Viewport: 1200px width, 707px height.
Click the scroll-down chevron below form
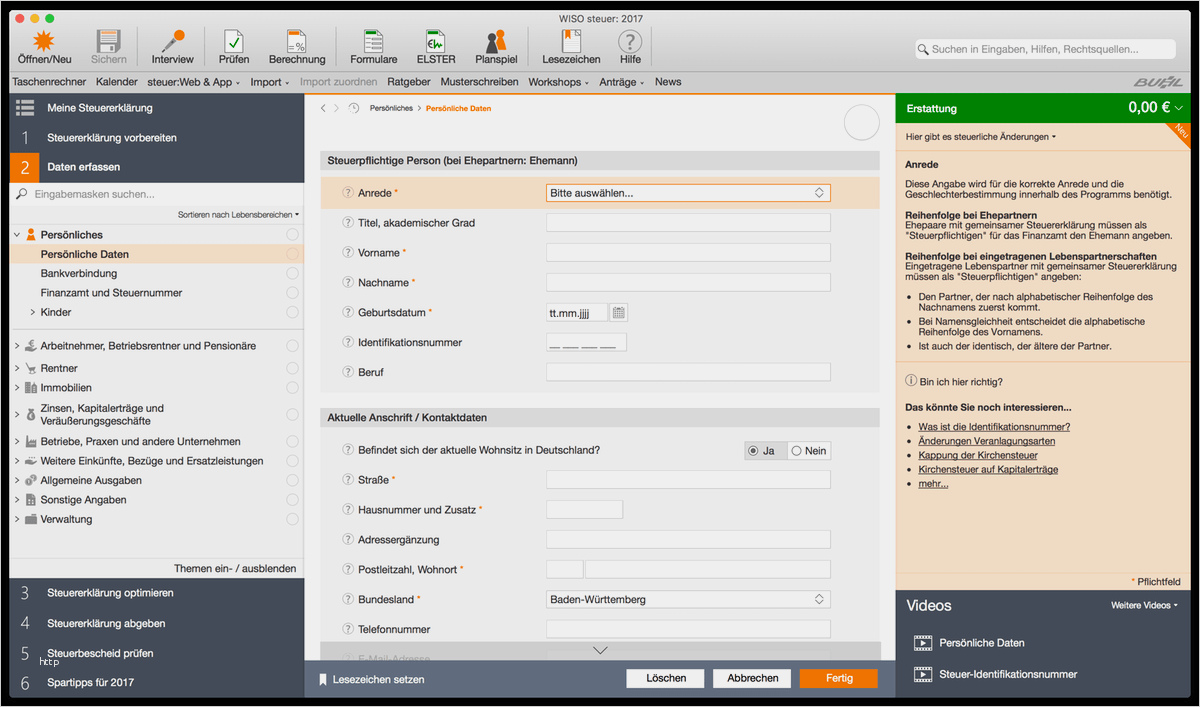click(x=600, y=650)
